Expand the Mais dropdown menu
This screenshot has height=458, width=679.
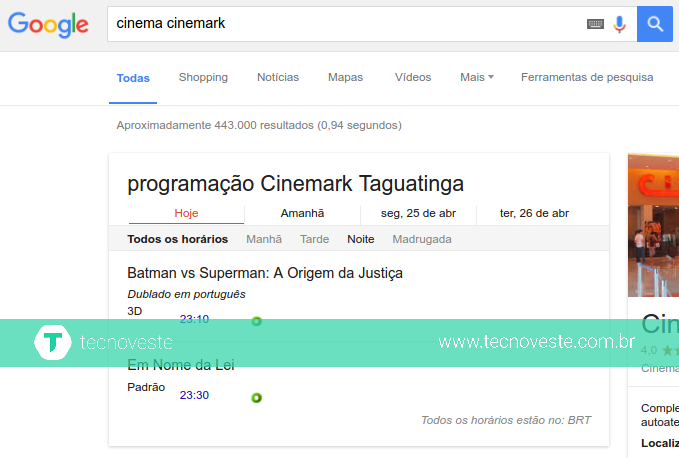click(x=477, y=77)
